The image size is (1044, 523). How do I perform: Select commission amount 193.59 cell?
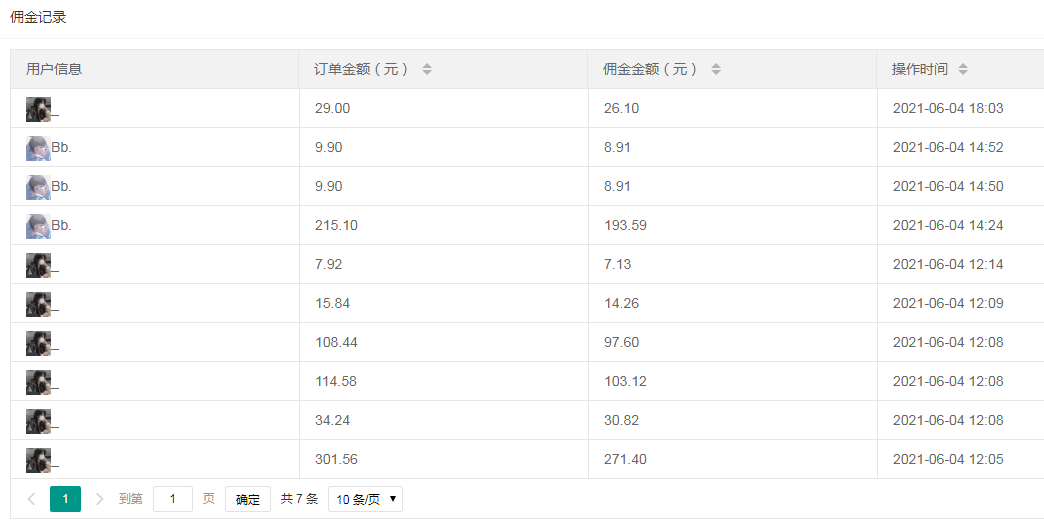(x=732, y=225)
